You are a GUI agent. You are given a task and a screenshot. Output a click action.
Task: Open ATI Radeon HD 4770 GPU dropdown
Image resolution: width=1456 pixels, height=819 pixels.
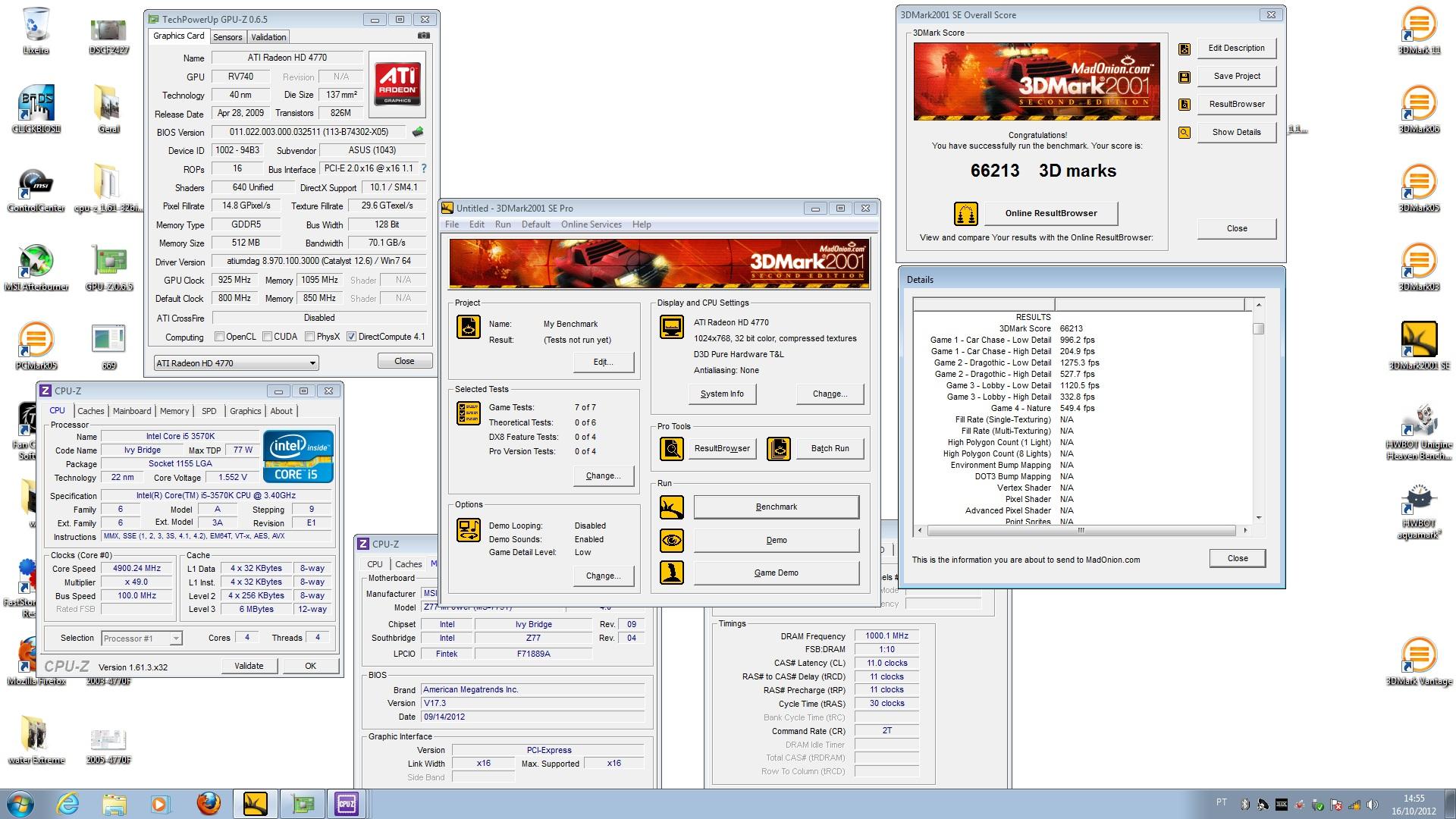click(236, 363)
